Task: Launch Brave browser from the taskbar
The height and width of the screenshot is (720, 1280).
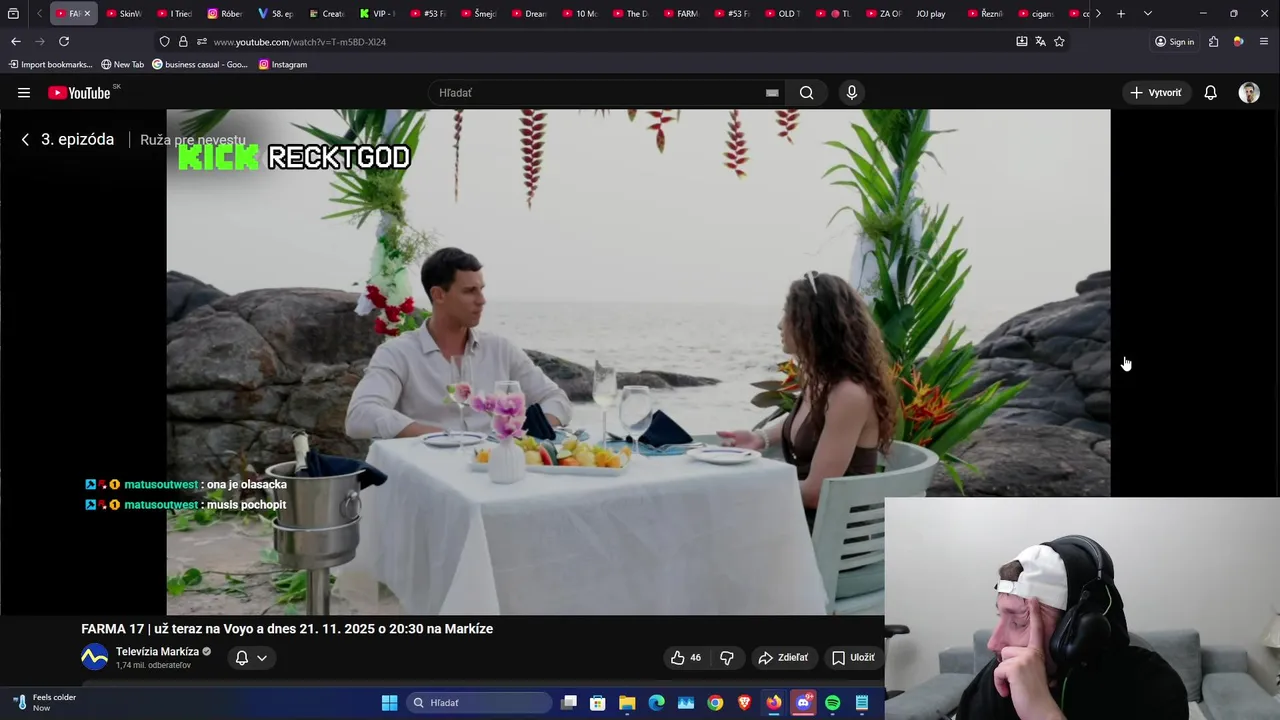Action: [x=744, y=703]
